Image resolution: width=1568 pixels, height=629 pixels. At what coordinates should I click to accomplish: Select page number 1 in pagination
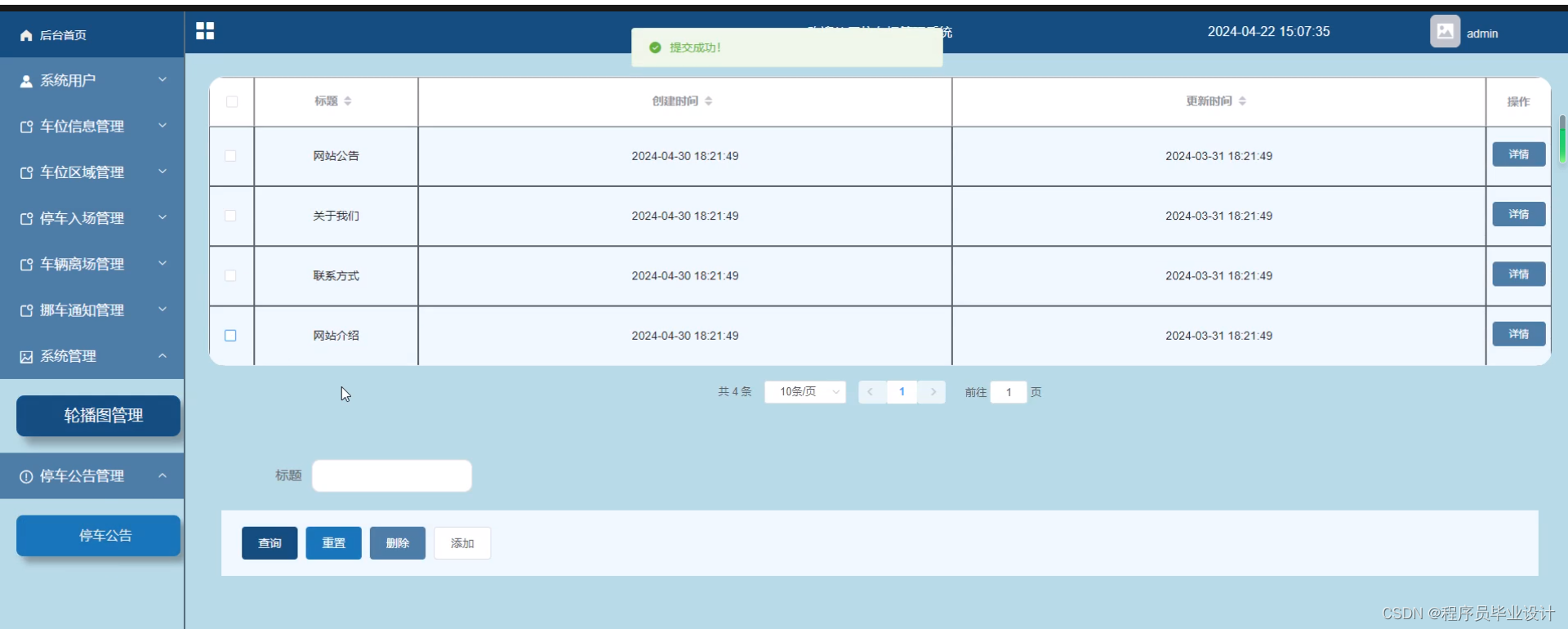pos(902,392)
